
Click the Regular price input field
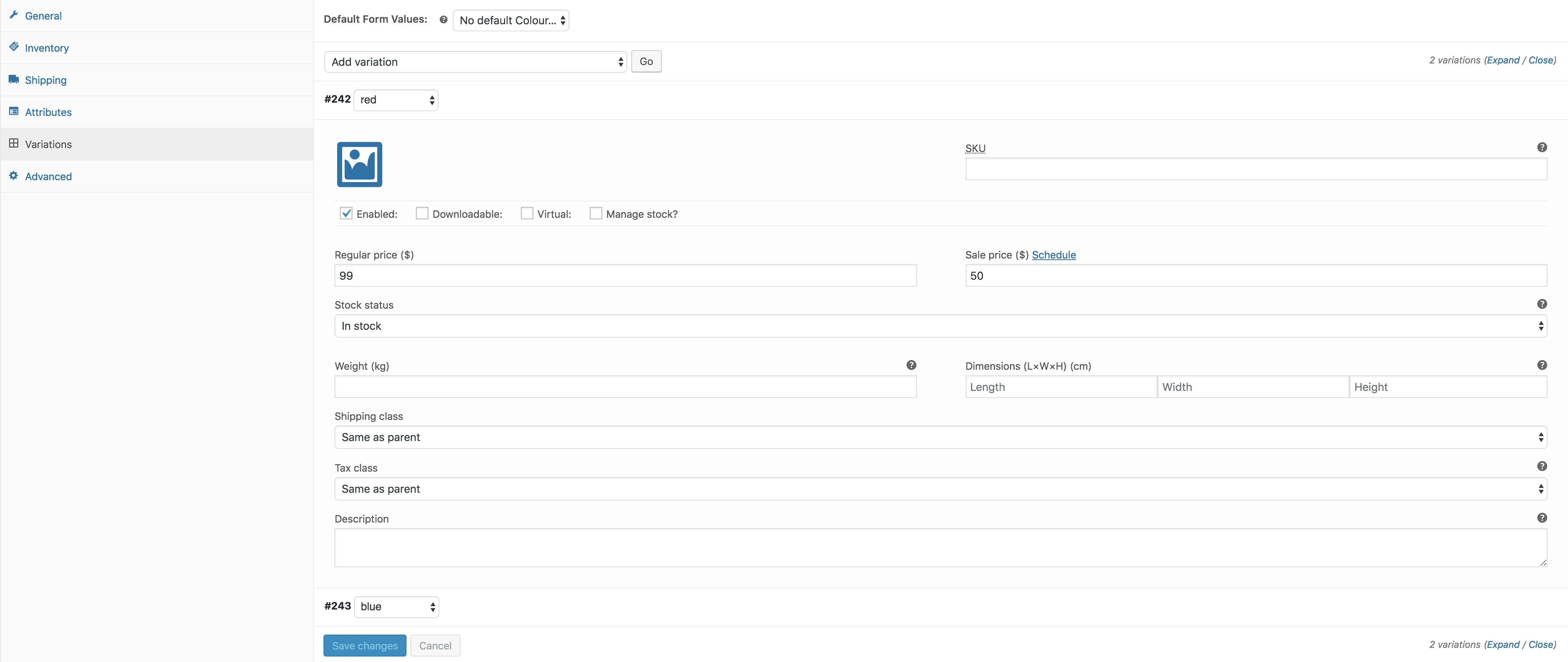[x=625, y=275]
